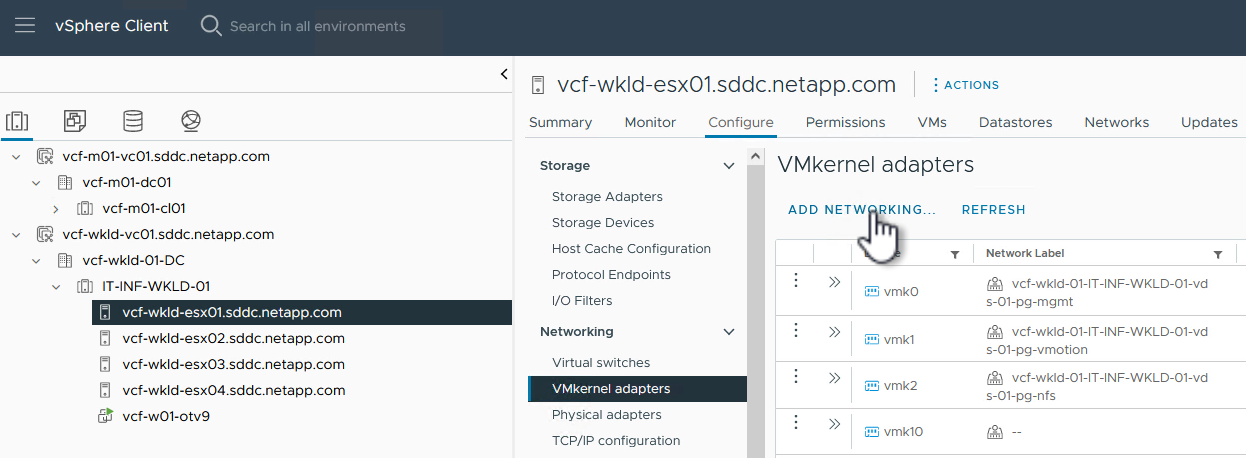Expand the vmk1 row details
The image size is (1246, 458).
tap(835, 330)
